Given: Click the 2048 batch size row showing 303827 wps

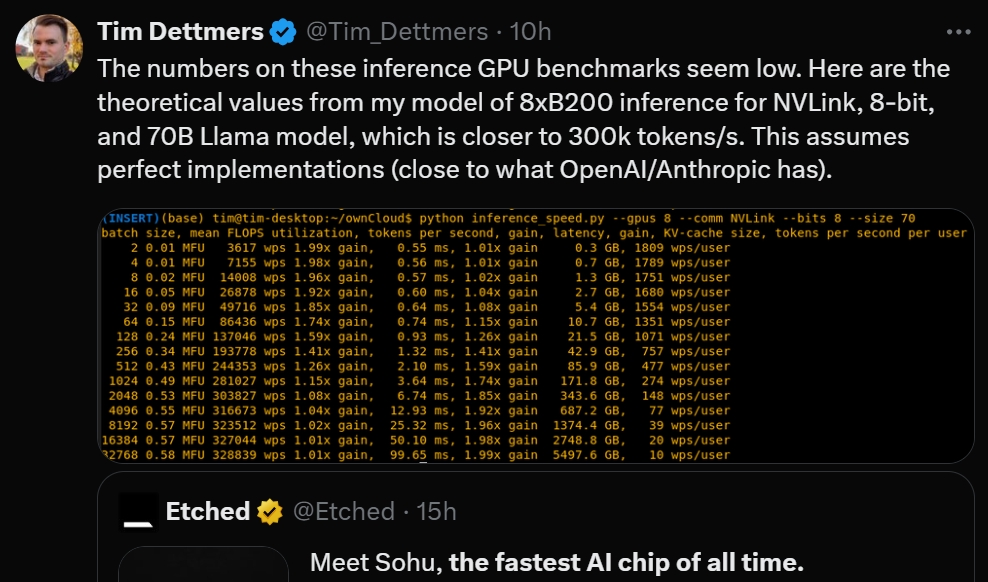Looking at the screenshot, I should coord(416,396).
